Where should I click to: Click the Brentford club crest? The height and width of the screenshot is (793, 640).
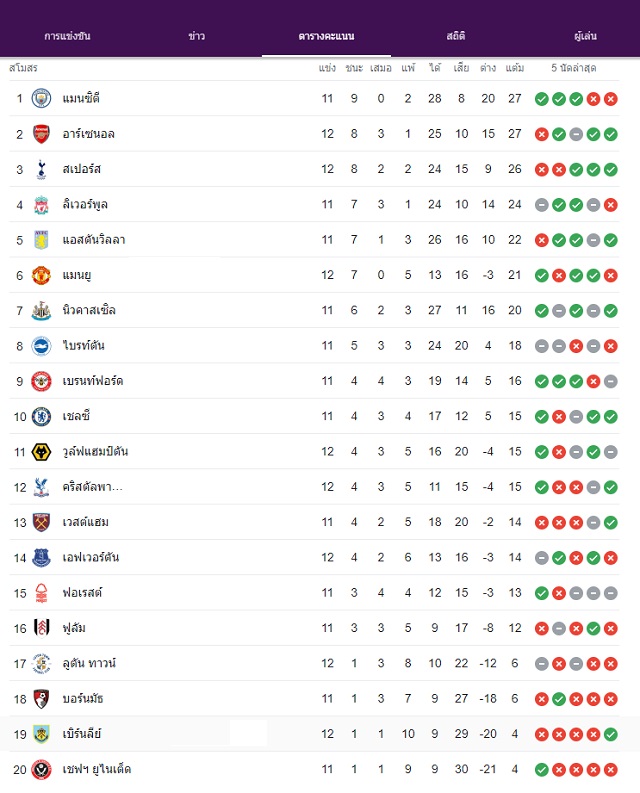pos(41,381)
